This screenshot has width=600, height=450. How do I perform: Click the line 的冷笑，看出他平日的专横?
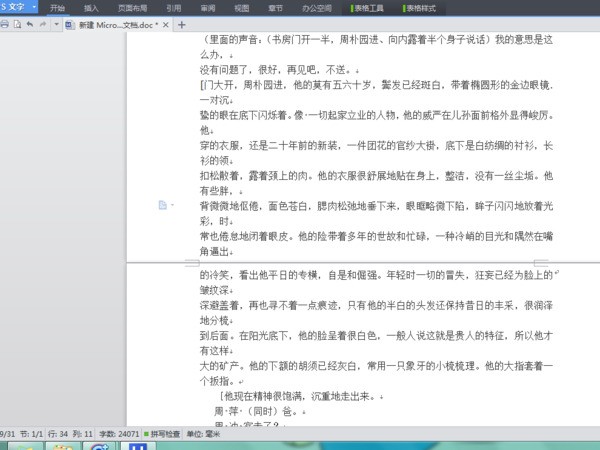tap(377, 275)
